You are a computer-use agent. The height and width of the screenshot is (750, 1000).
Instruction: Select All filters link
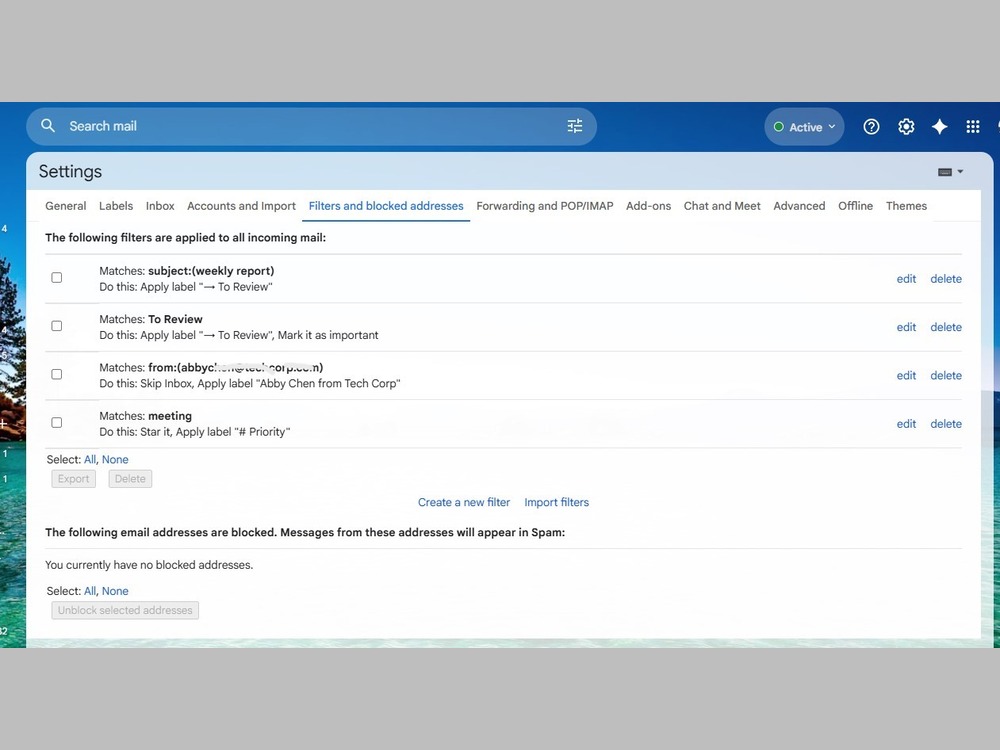(x=90, y=459)
